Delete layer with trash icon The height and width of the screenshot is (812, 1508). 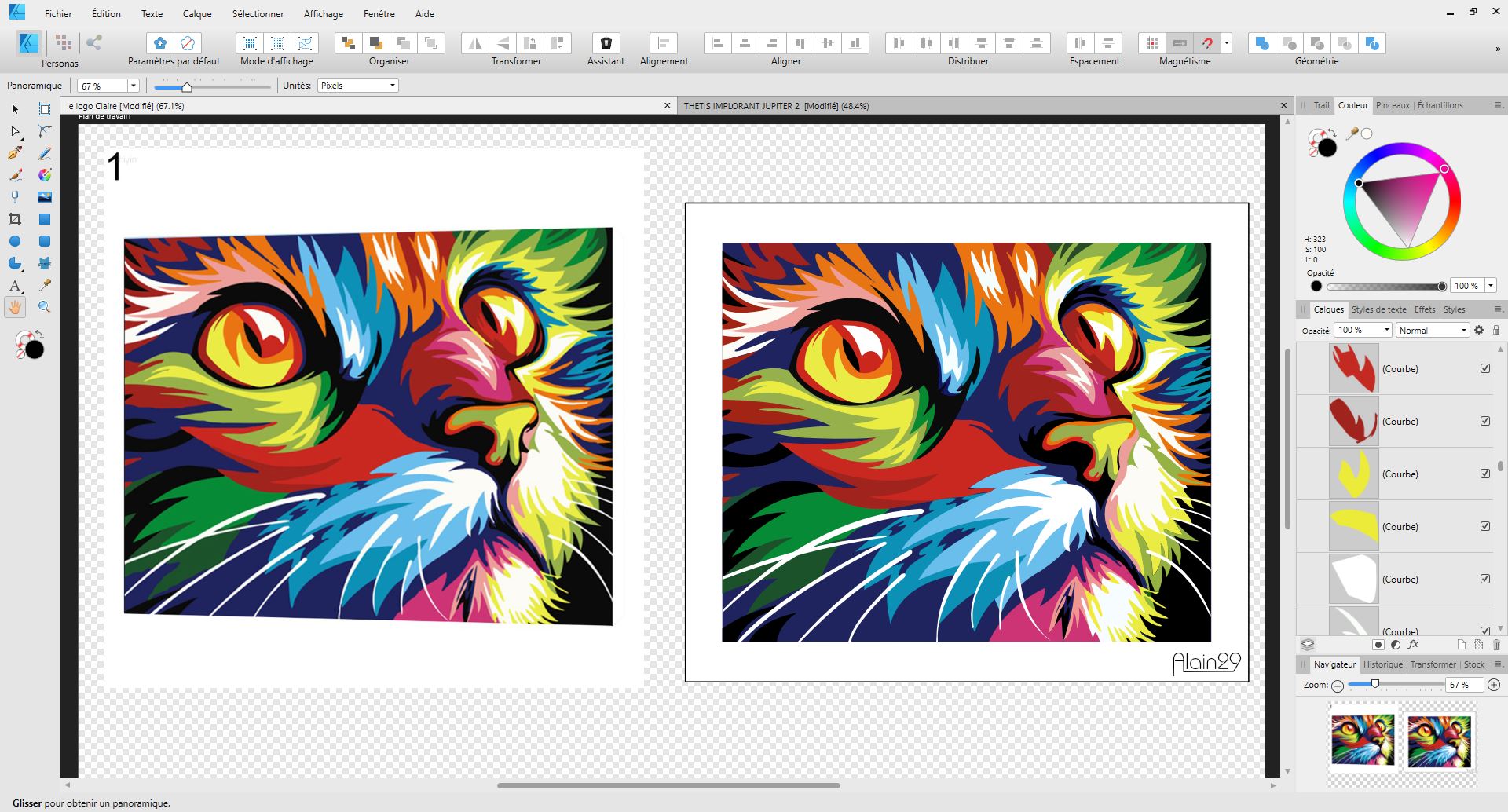(x=1496, y=645)
